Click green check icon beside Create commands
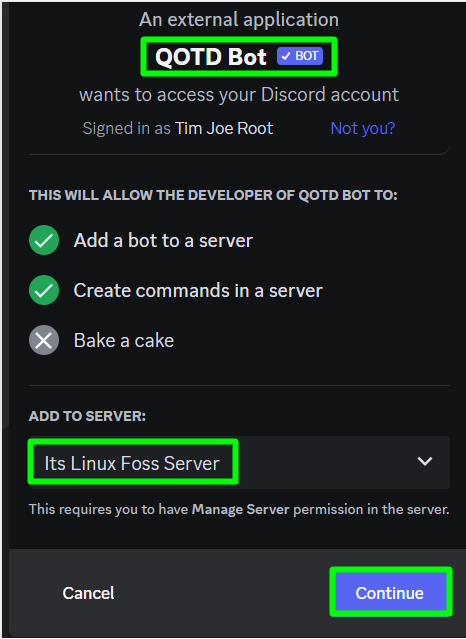This screenshot has width=466, height=639. point(44,290)
